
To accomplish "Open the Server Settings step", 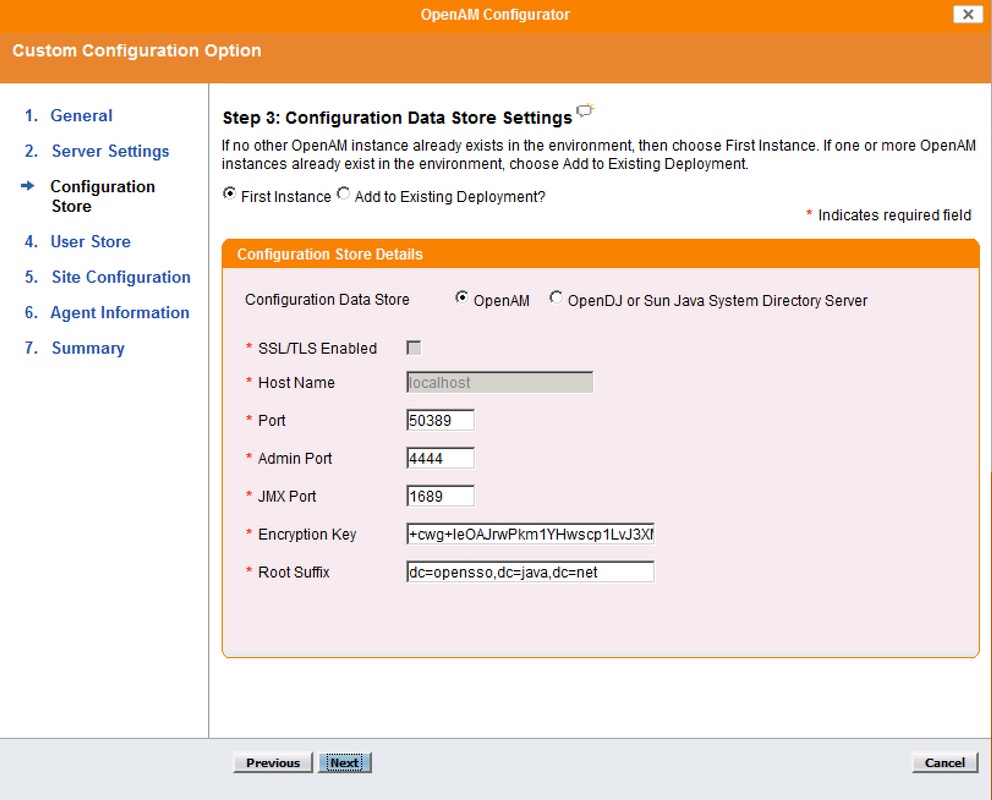I will 110,151.
